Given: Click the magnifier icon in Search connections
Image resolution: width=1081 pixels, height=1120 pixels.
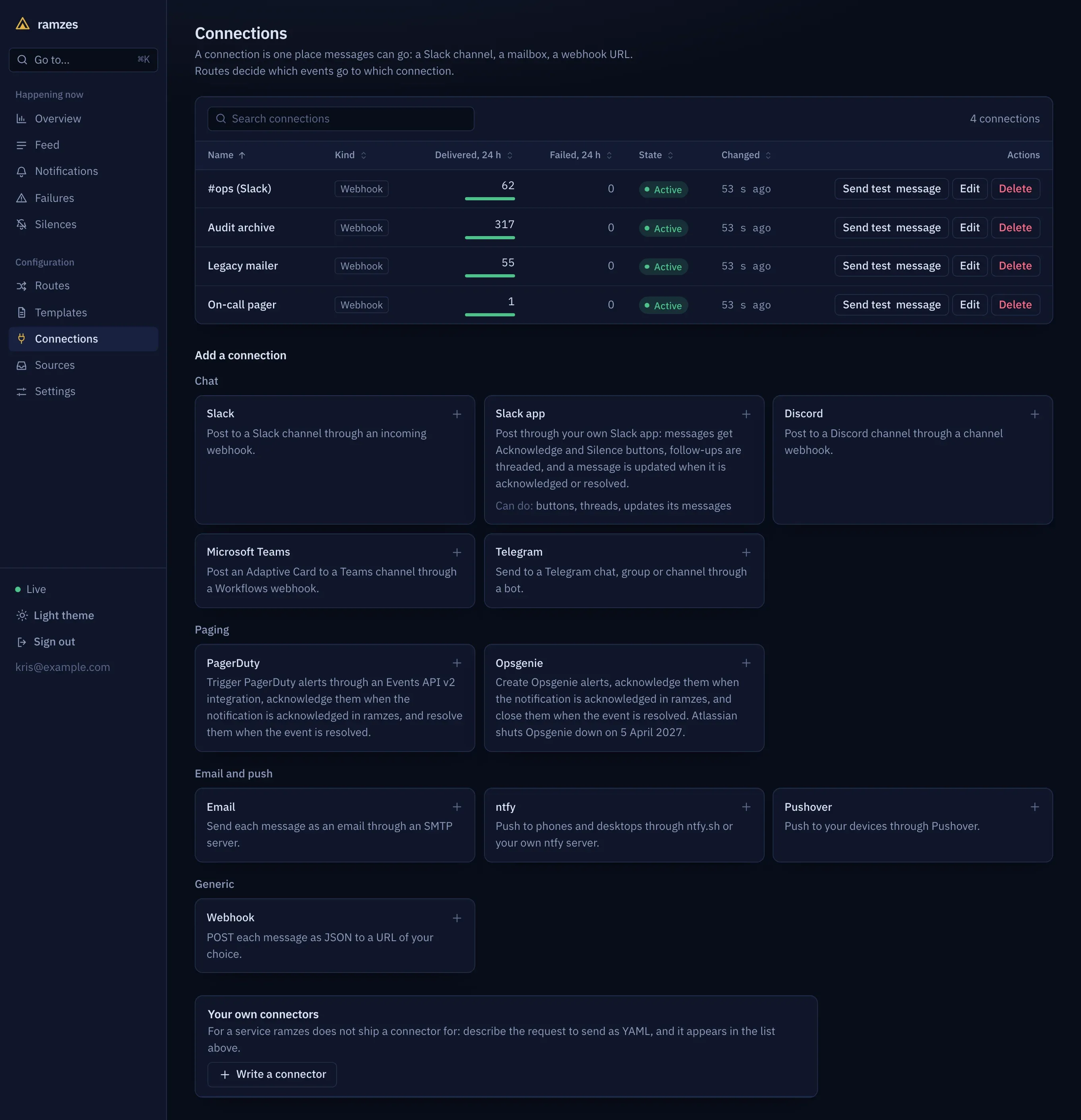Looking at the screenshot, I should pos(221,119).
